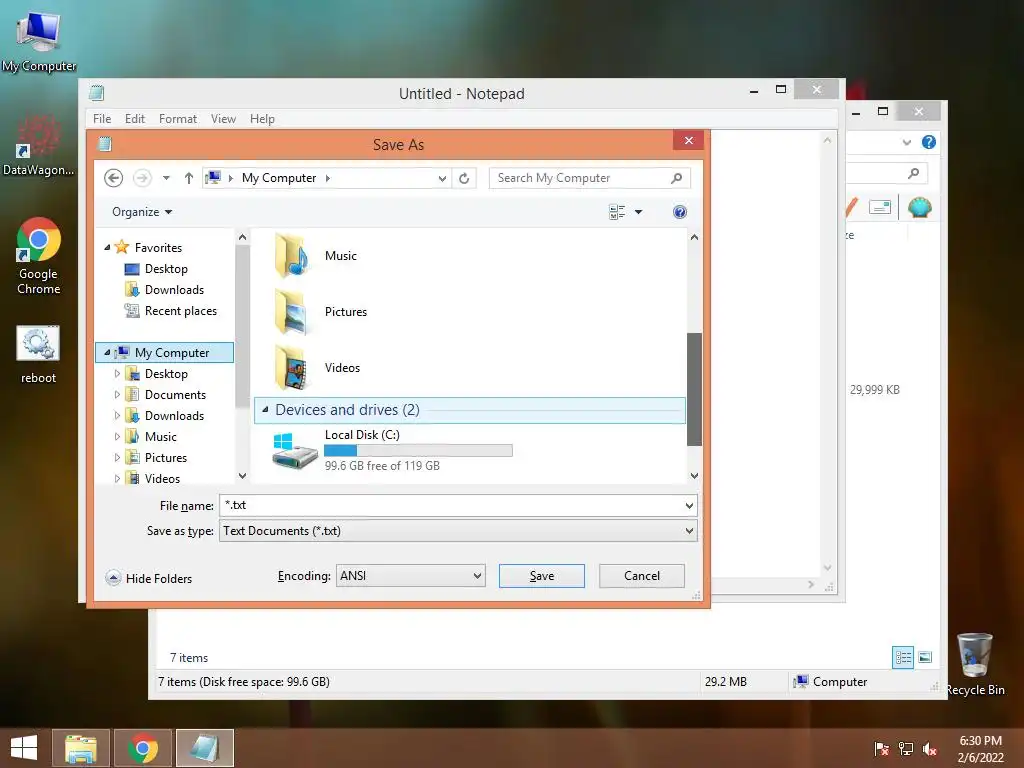Open the DataWagon shortcut on desktop
This screenshot has width=1024, height=768.
coord(39,145)
